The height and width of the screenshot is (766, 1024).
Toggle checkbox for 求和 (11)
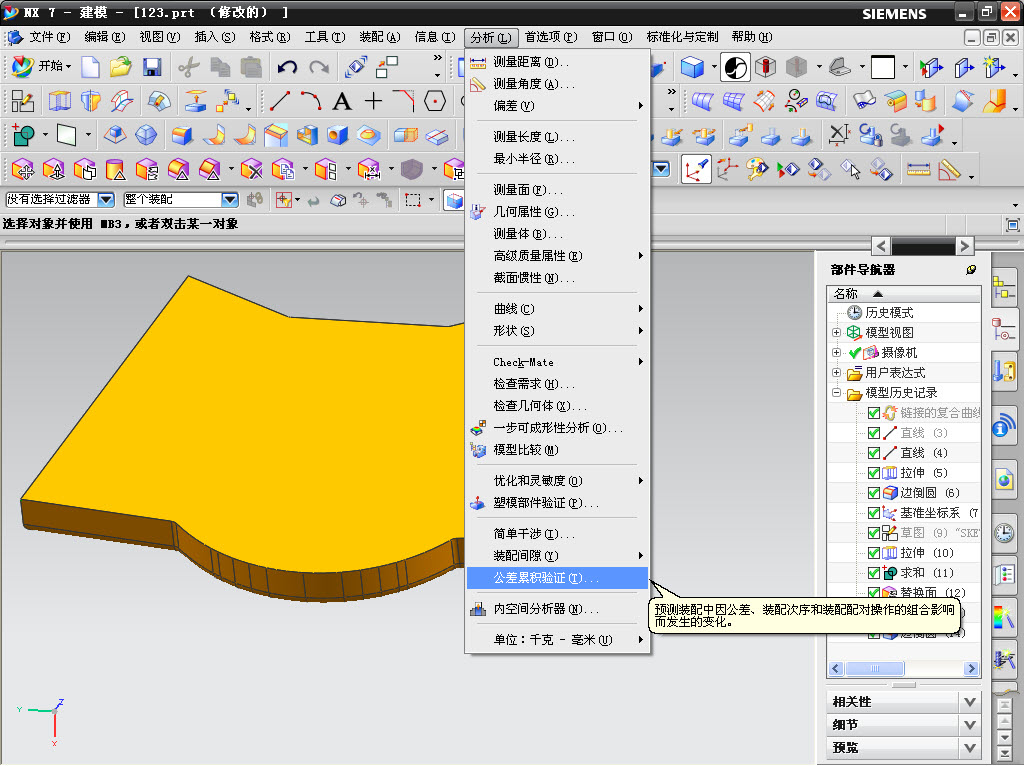pyautogui.click(x=874, y=573)
